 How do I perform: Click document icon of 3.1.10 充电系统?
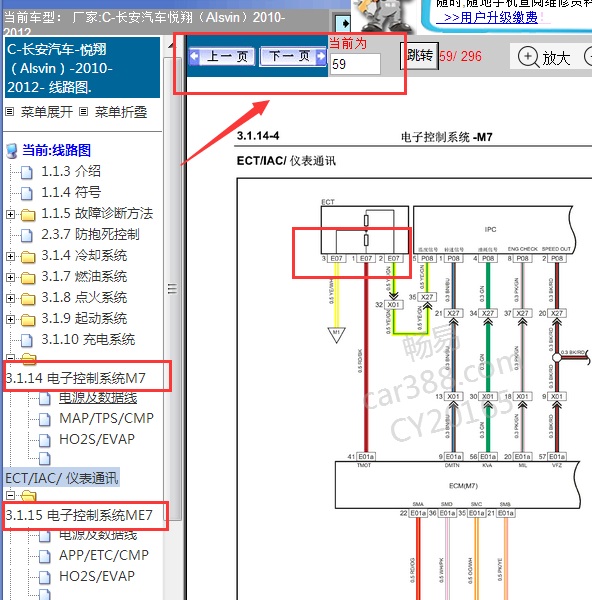click(x=26, y=340)
